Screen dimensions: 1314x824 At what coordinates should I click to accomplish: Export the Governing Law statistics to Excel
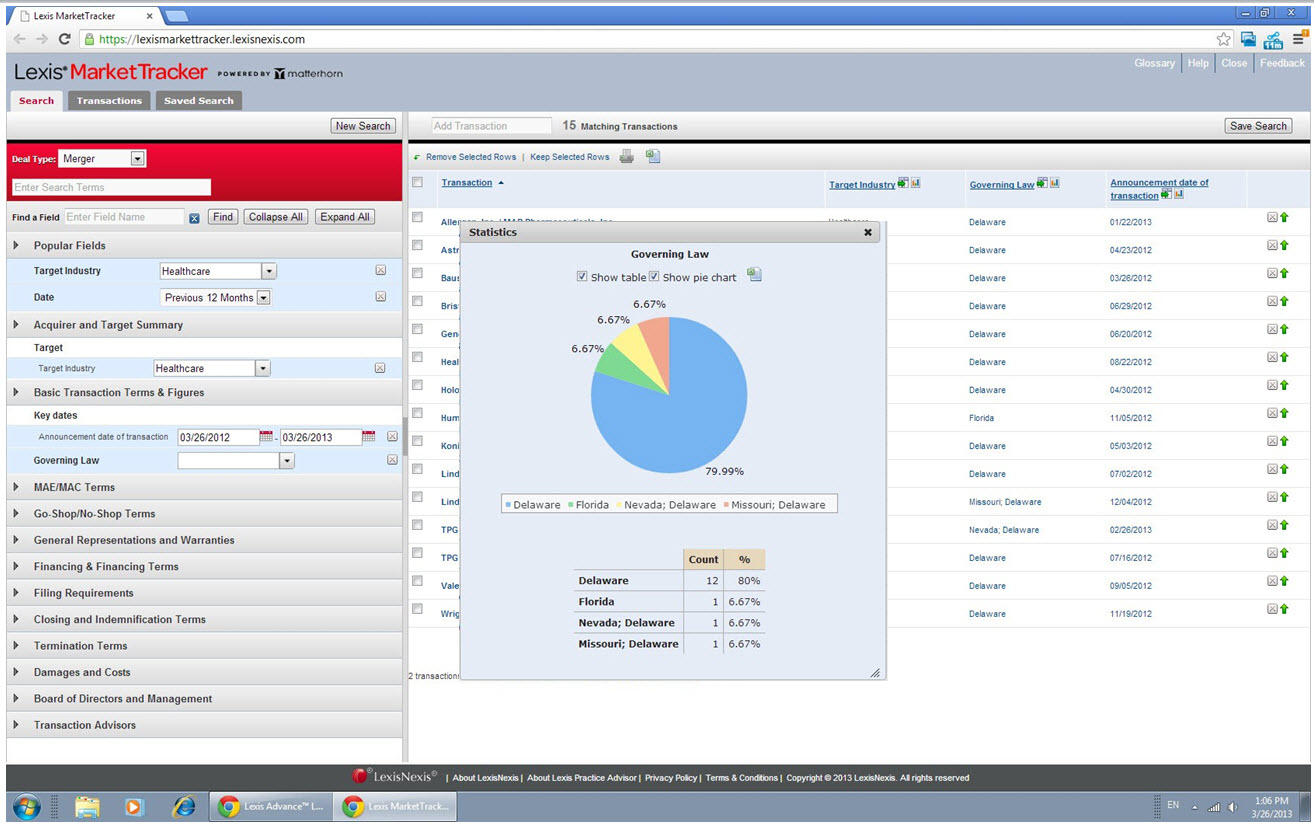755,273
